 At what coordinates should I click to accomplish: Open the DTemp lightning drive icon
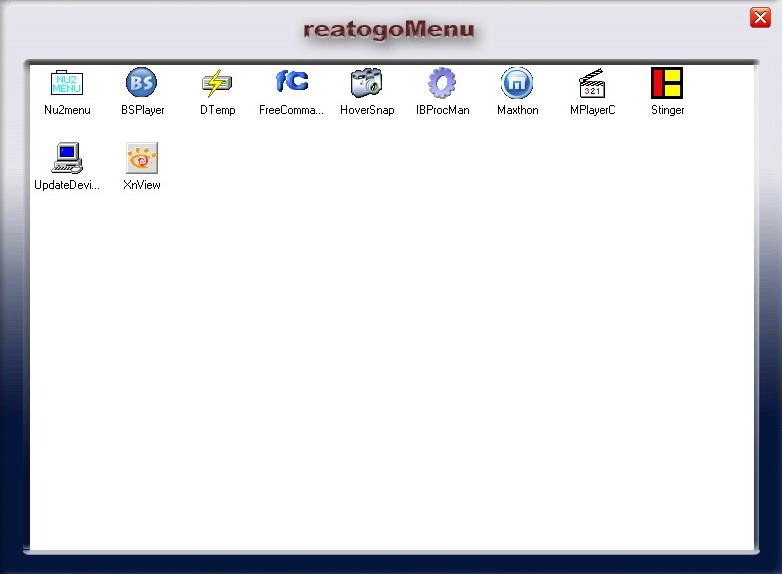(x=217, y=83)
